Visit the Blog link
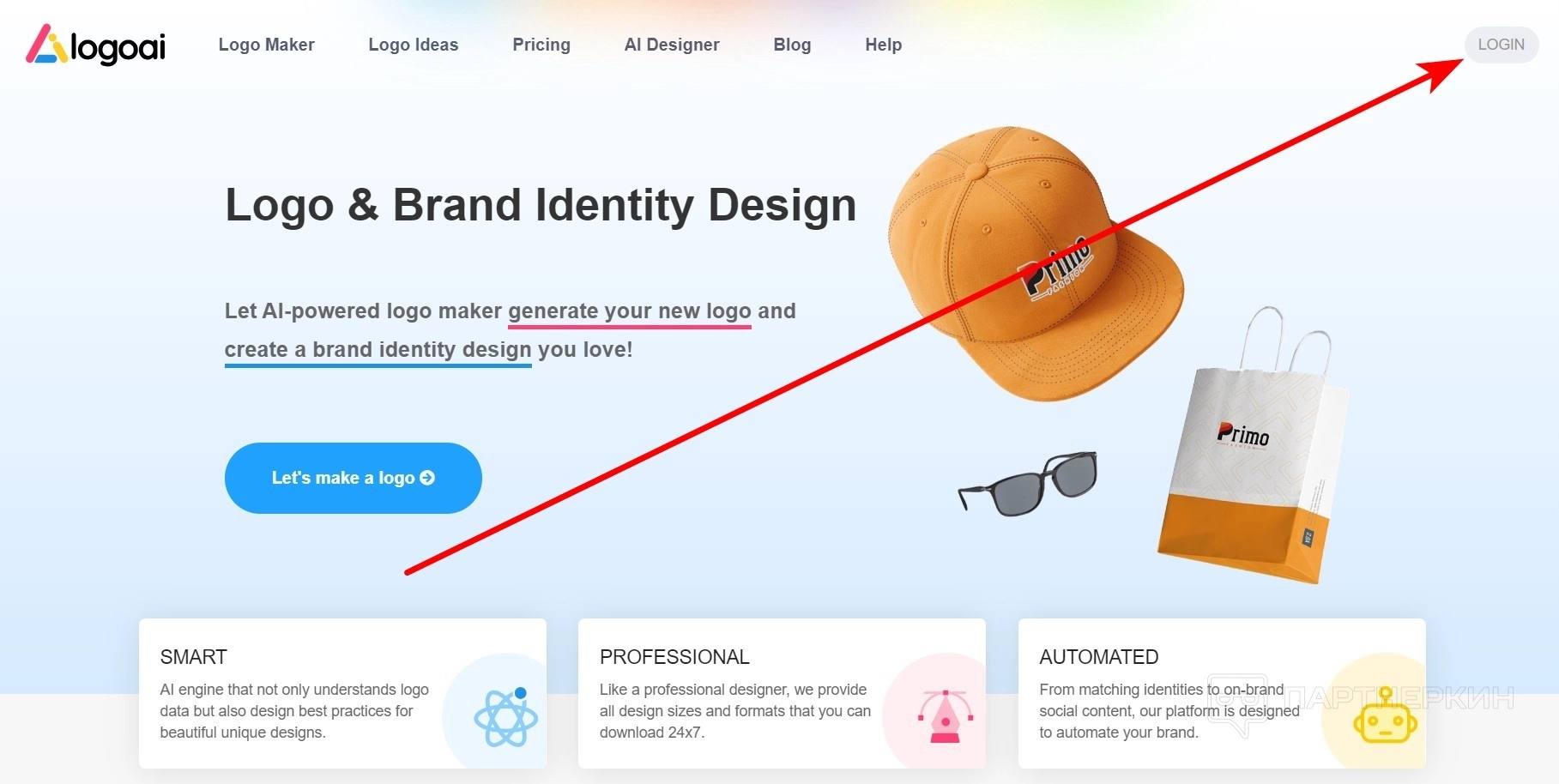This screenshot has width=1559, height=784. [792, 45]
